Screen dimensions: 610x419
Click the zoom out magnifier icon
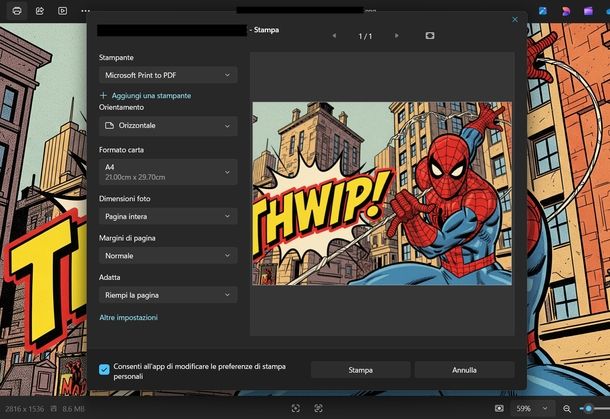point(567,408)
